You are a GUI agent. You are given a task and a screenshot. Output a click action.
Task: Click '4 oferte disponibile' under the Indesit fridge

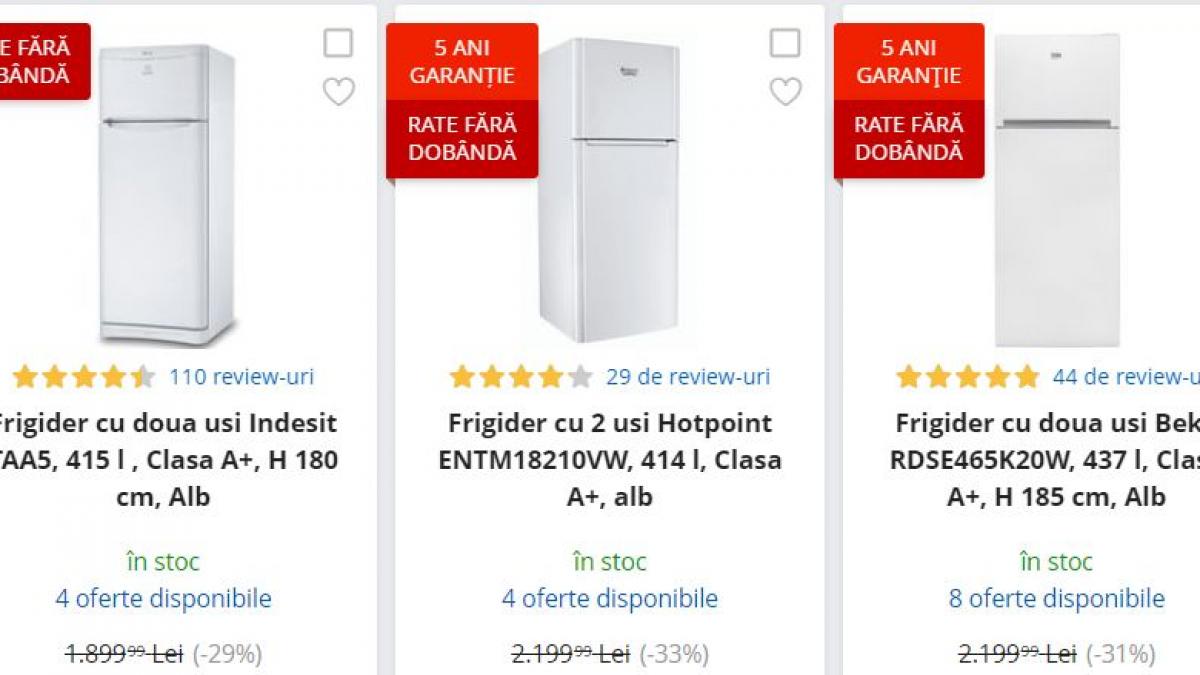tap(162, 598)
